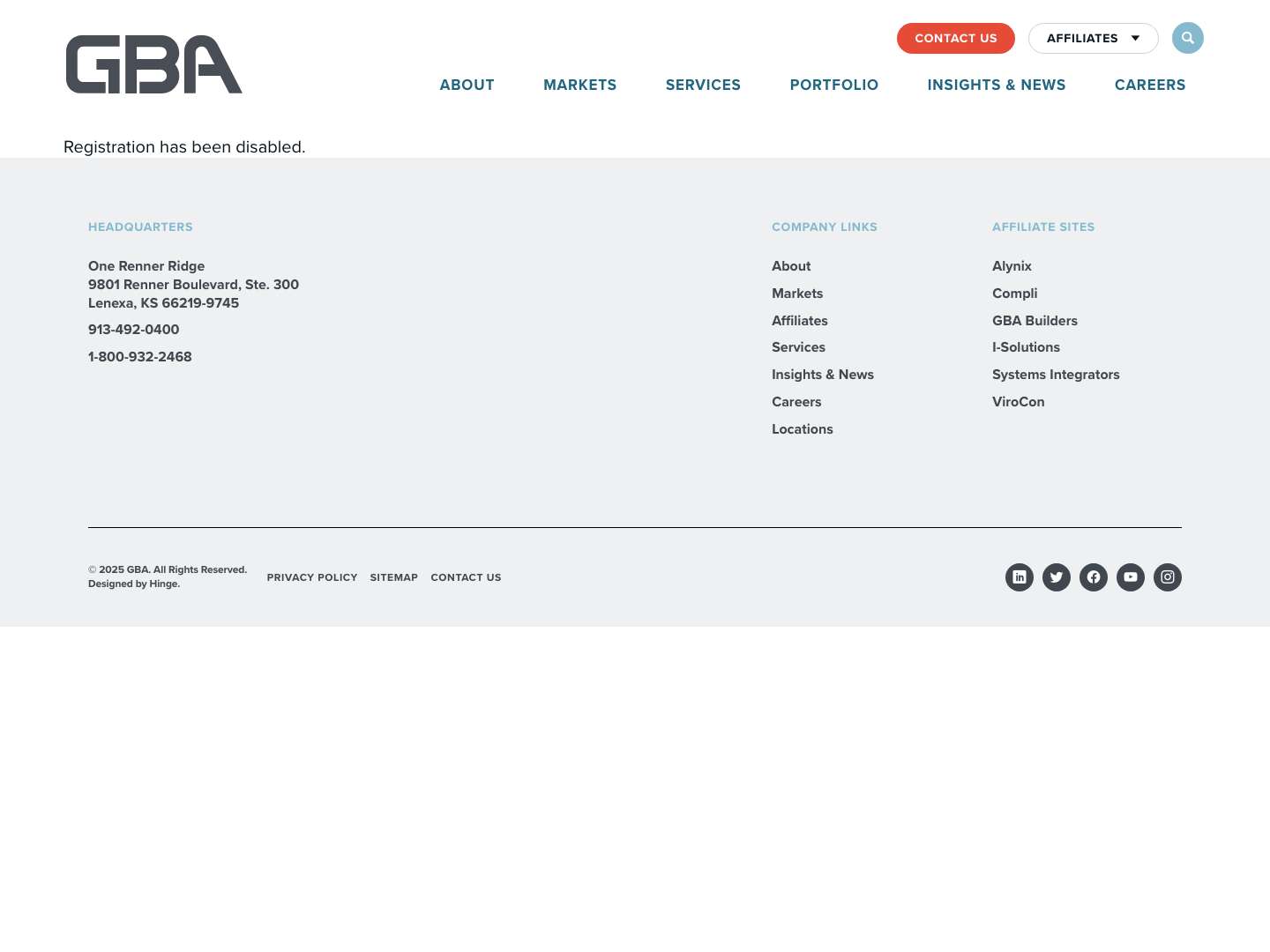The width and height of the screenshot is (1270, 952).
Task: Select PORTFOLIO in the main navigation
Action: point(833,85)
